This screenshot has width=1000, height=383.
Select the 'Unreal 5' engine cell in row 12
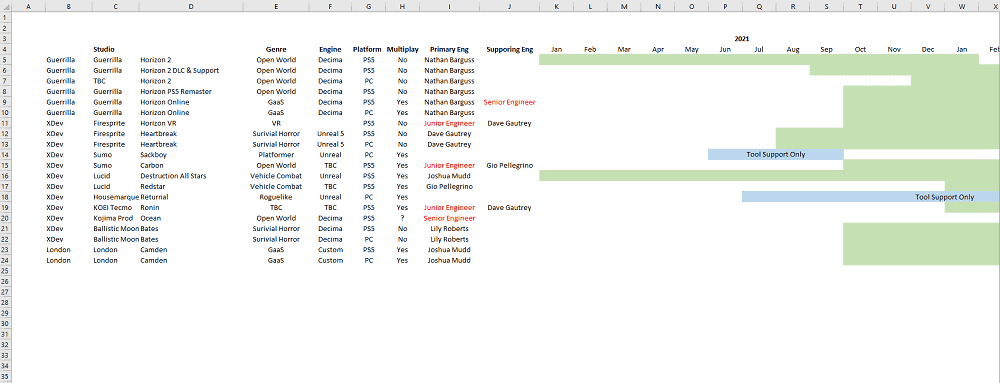click(x=330, y=133)
